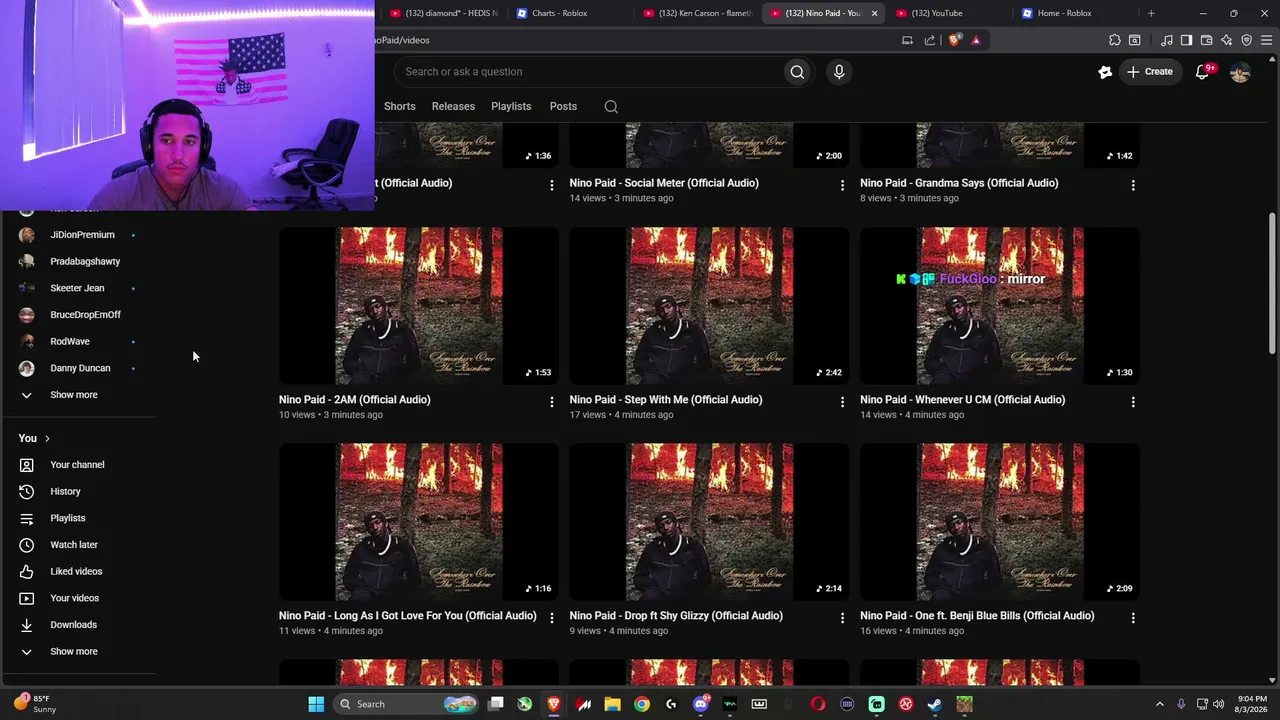Open Discord from the Windows taskbar
The height and width of the screenshot is (720, 1280).
point(701,704)
